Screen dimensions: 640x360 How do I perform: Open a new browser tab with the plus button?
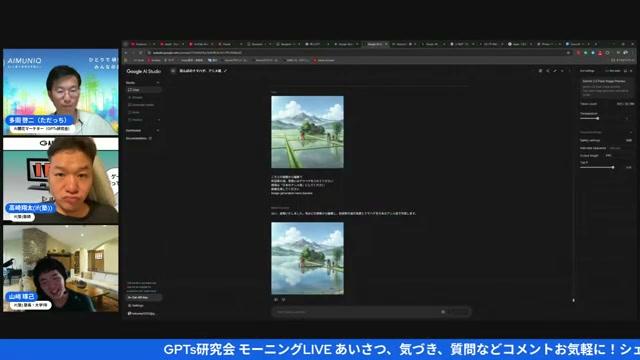(x=596, y=44)
